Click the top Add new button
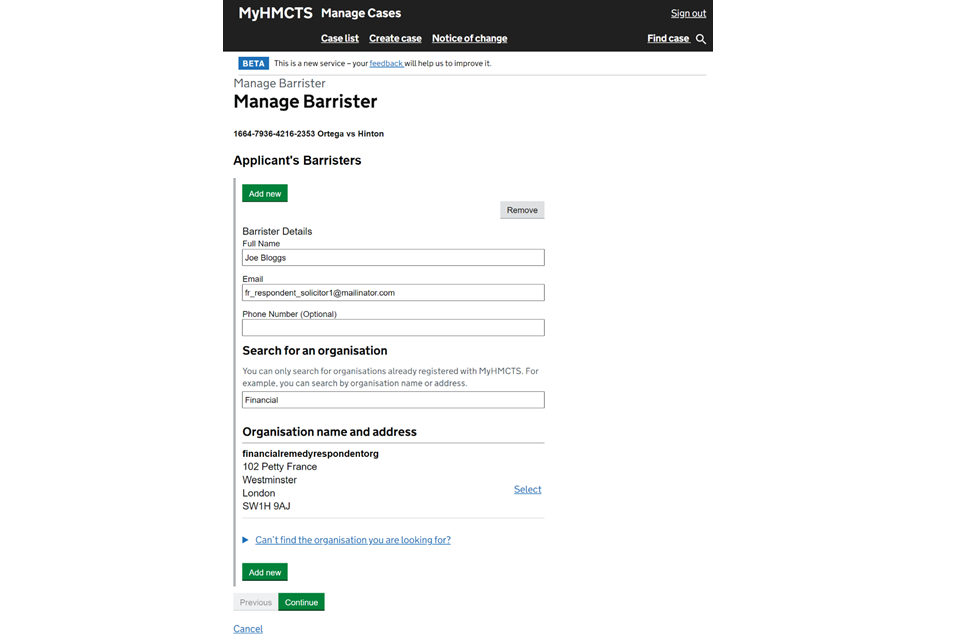Image resolution: width=960 pixels, height=640 pixels. pos(265,194)
